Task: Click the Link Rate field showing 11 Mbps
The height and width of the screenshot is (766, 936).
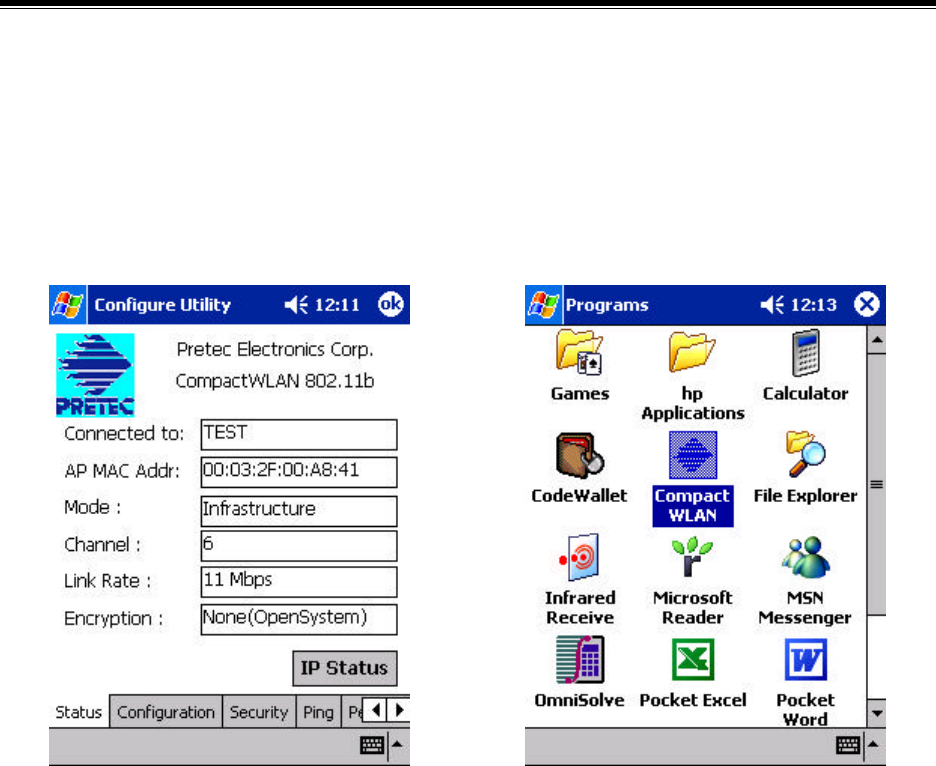Action: click(299, 582)
